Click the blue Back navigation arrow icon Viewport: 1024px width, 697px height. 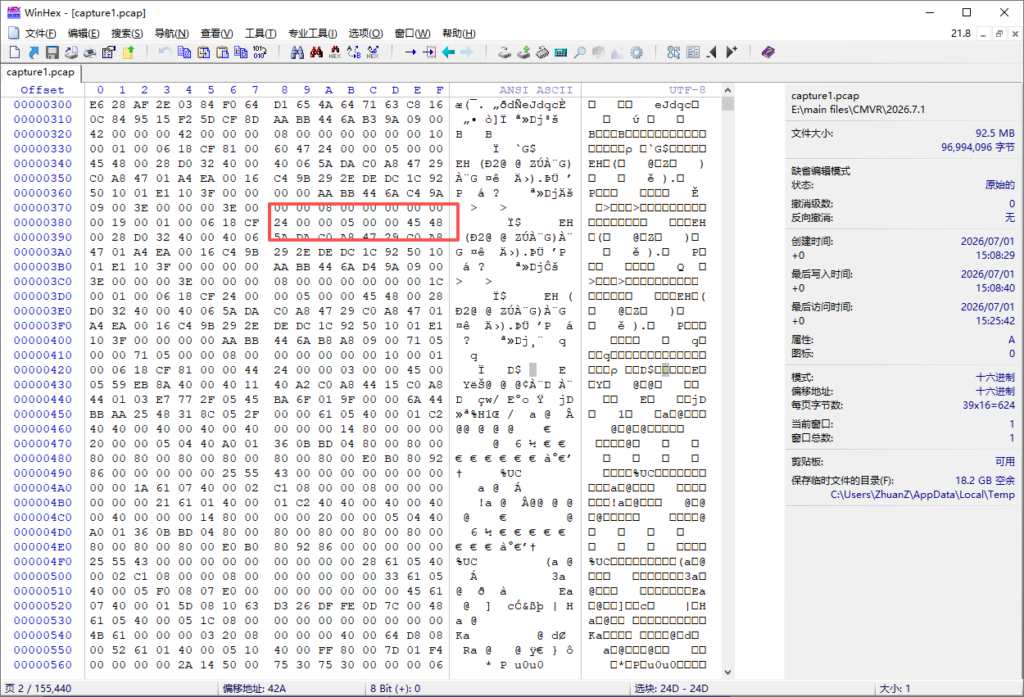point(448,52)
